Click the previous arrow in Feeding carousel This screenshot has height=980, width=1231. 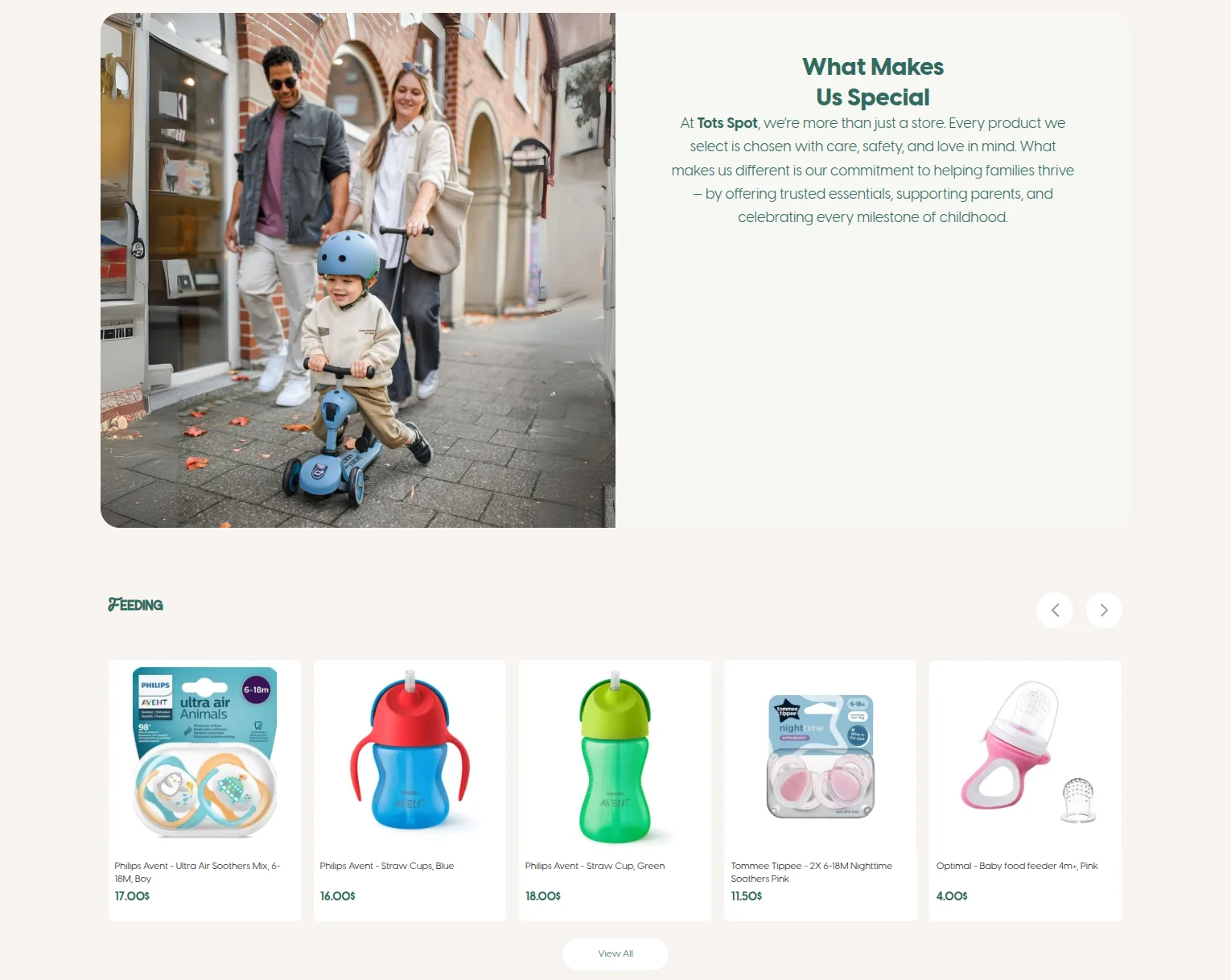pos(1055,610)
